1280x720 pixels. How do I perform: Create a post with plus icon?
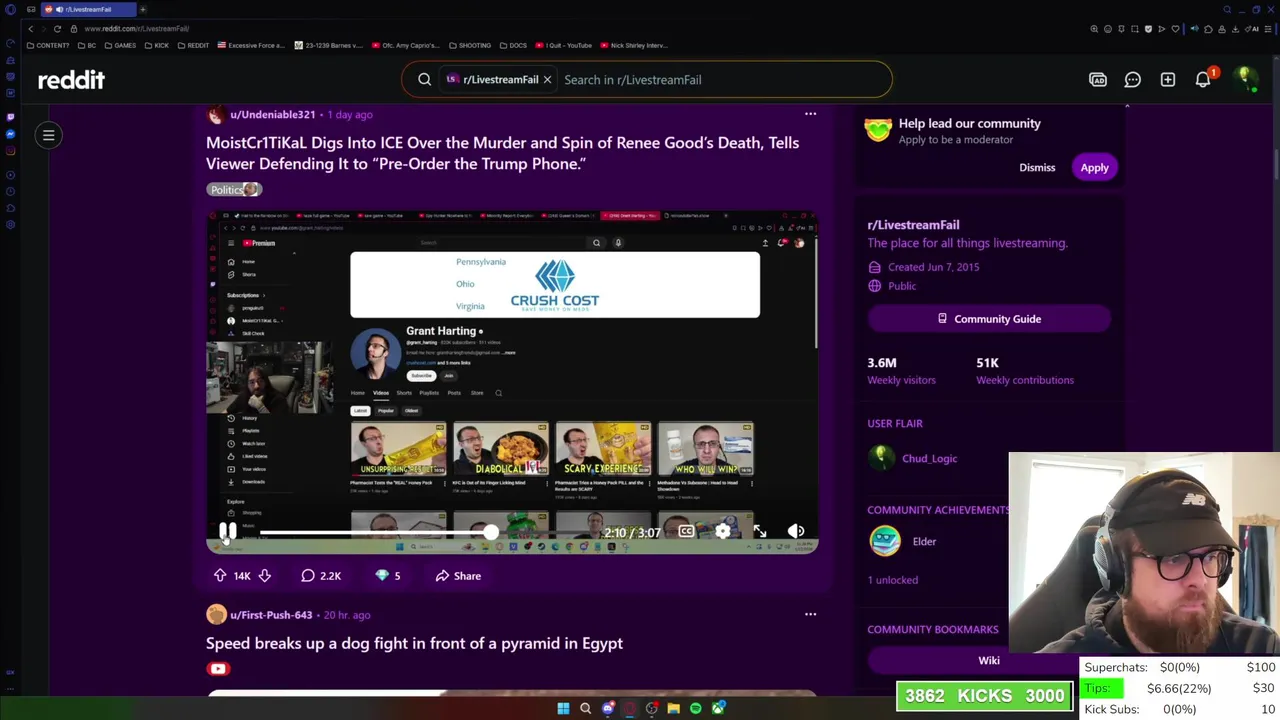click(x=1168, y=80)
